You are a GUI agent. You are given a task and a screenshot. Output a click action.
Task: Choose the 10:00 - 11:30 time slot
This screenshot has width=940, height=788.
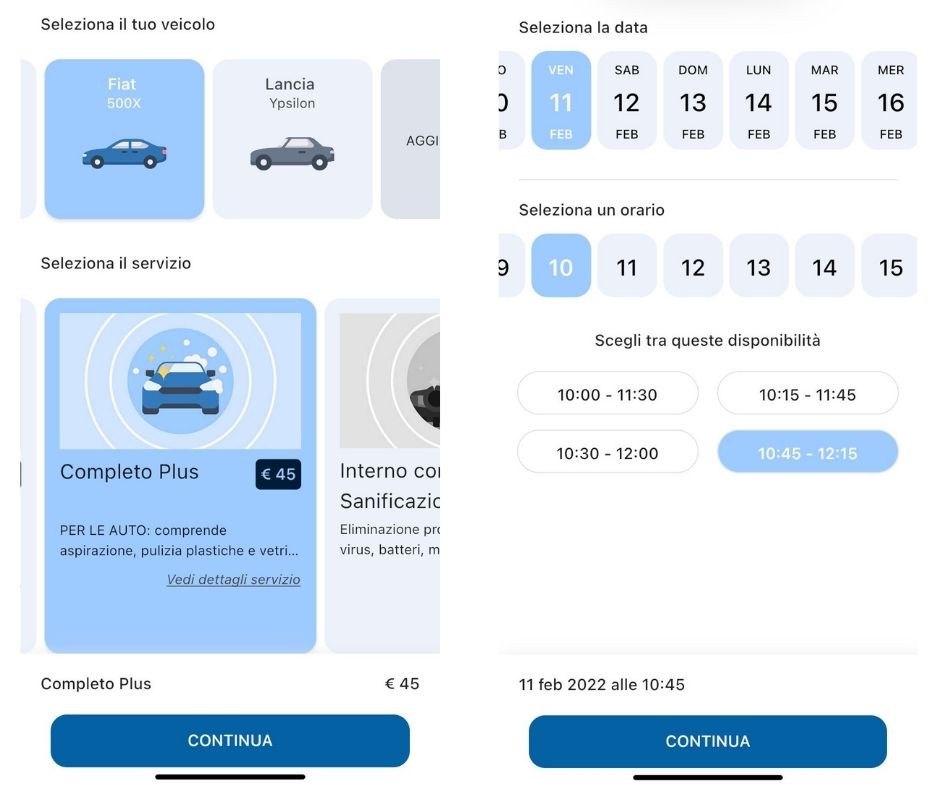607,394
